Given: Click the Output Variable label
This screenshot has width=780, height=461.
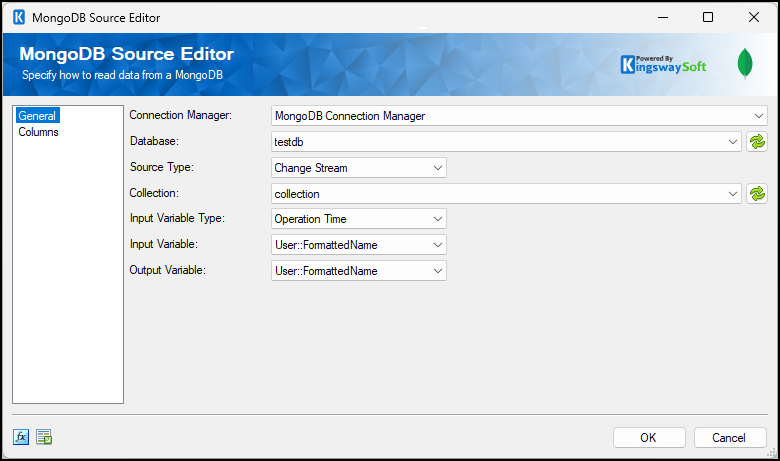Looking at the screenshot, I should 168,270.
